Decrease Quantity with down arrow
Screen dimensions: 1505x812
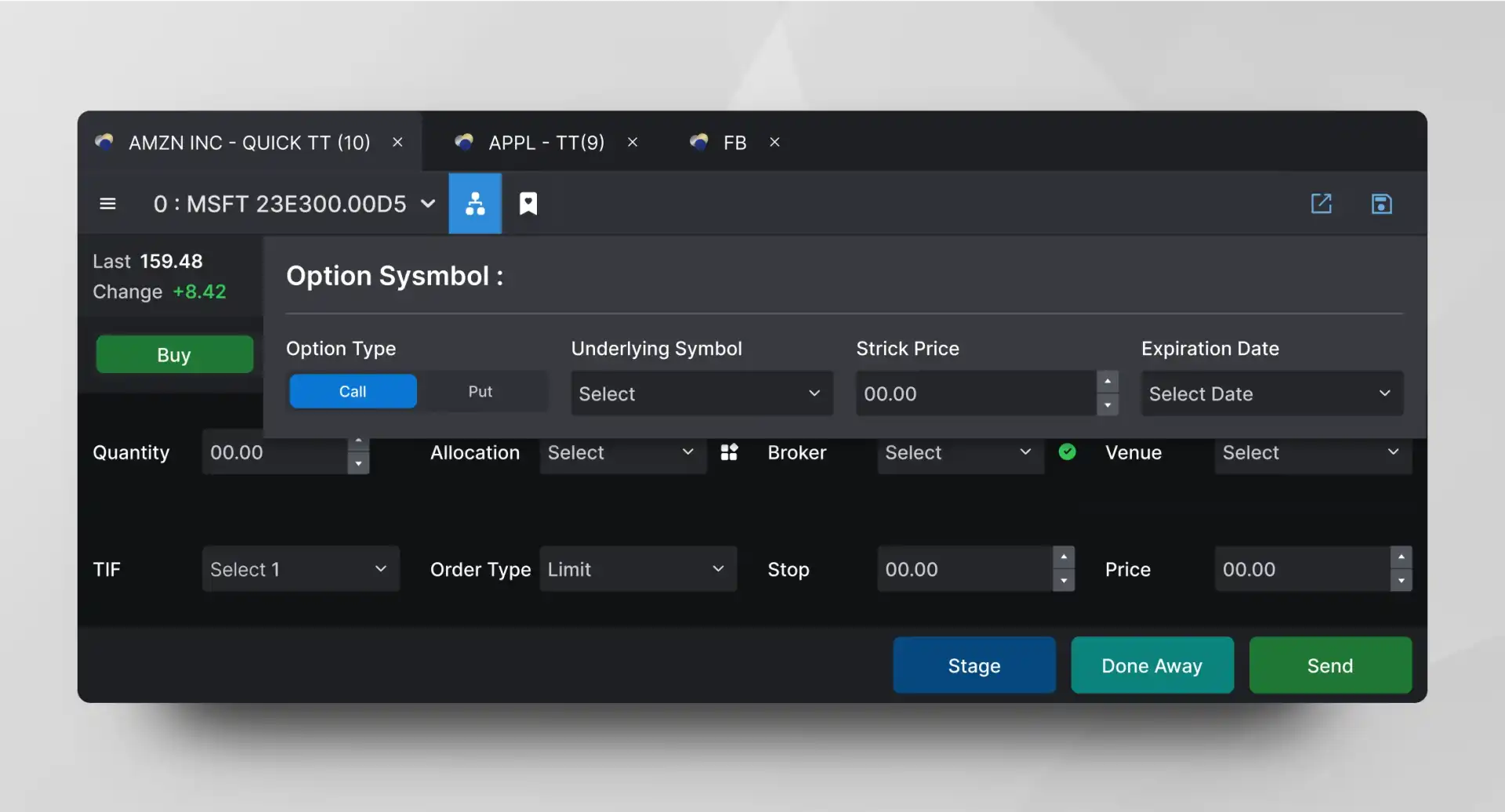(x=358, y=463)
